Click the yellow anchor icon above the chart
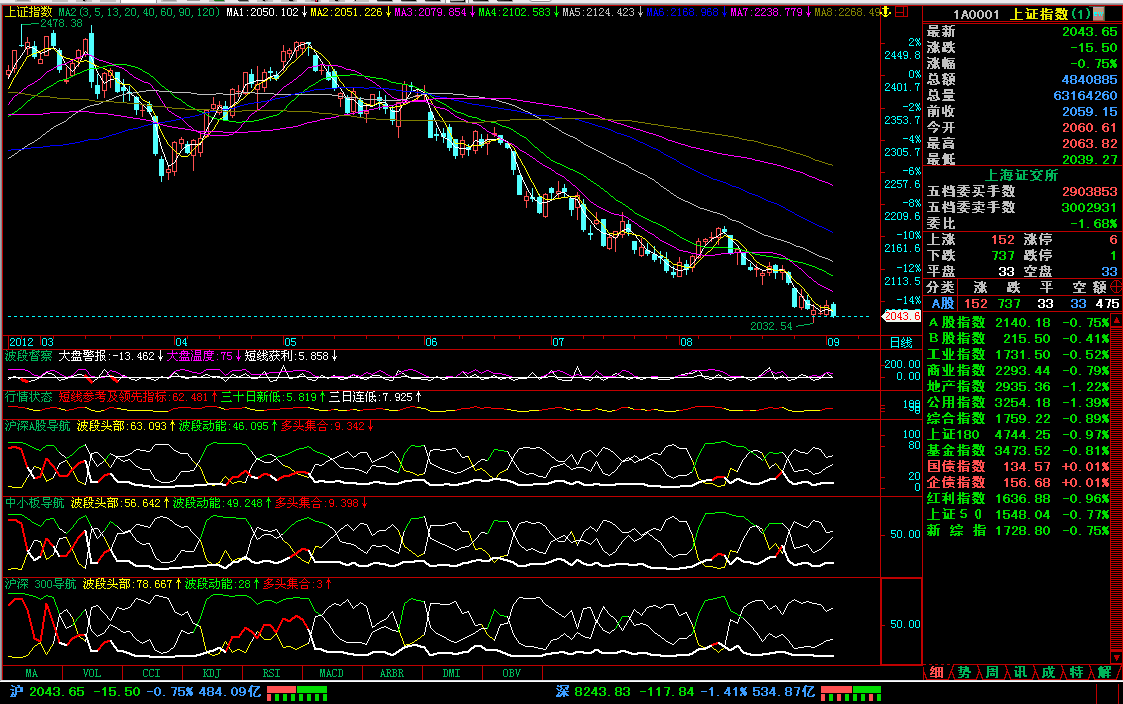 886,11
